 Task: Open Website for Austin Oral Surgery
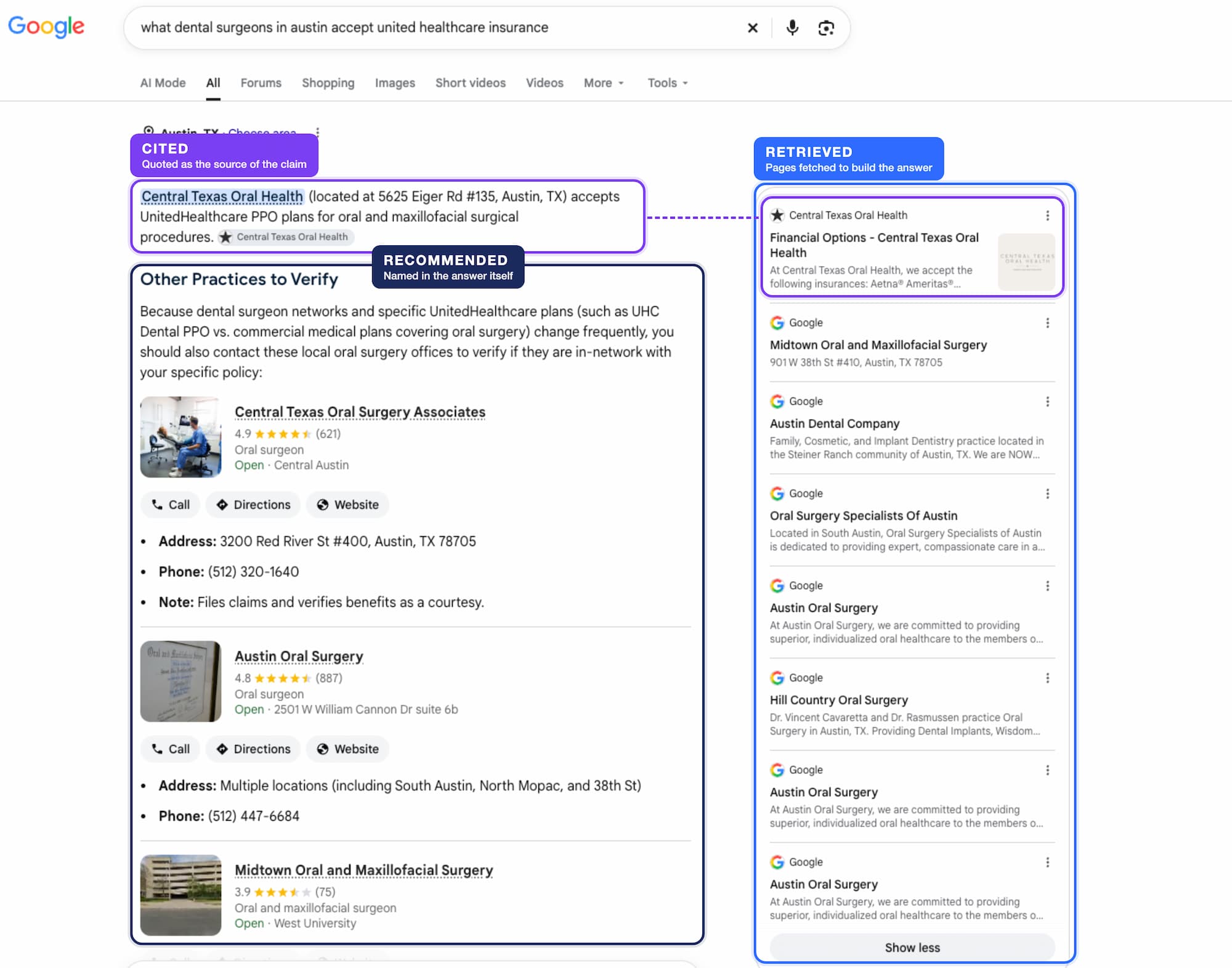pyautogui.click(x=347, y=749)
